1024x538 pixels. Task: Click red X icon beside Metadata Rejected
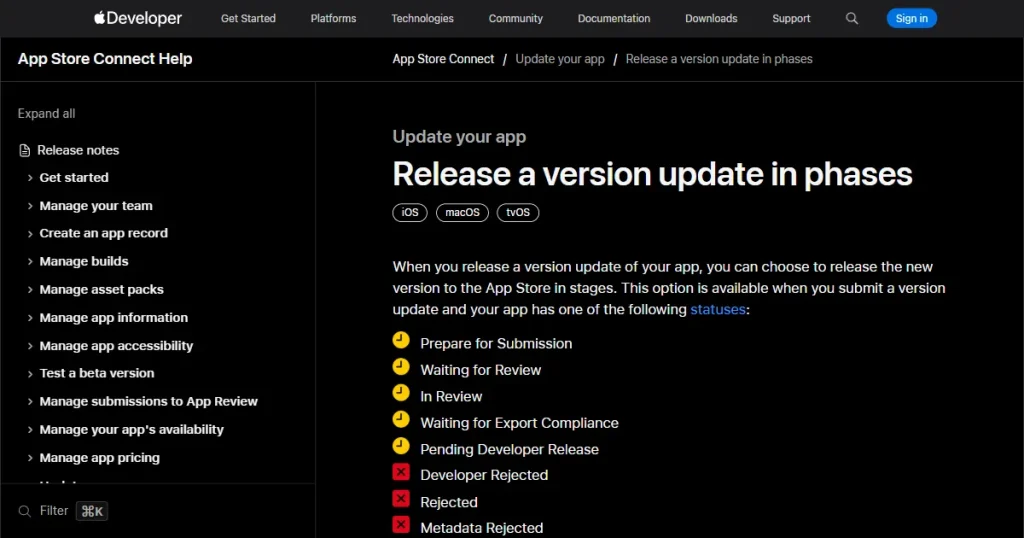tap(401, 525)
